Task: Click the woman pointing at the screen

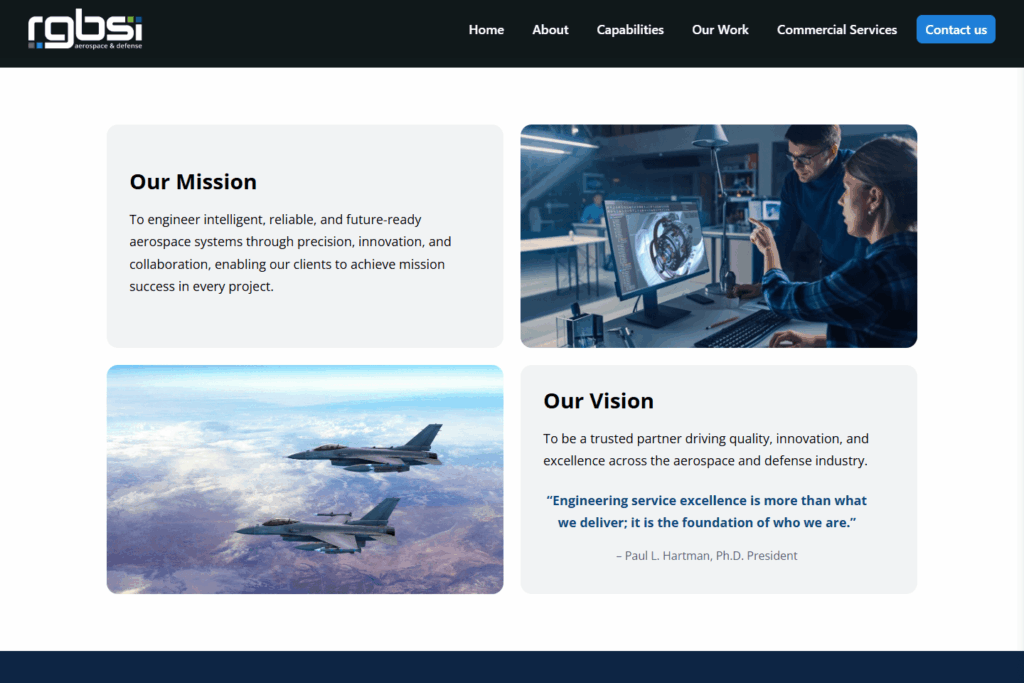Action: coord(860,250)
